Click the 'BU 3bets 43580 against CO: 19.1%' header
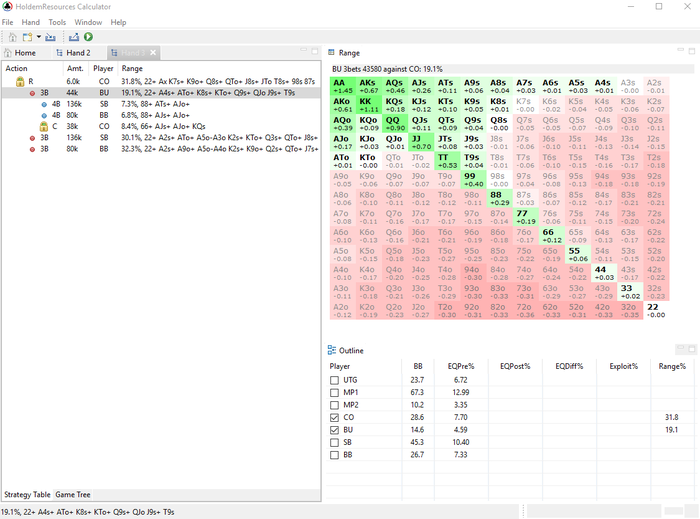The height and width of the screenshot is (519, 700). click(387, 69)
